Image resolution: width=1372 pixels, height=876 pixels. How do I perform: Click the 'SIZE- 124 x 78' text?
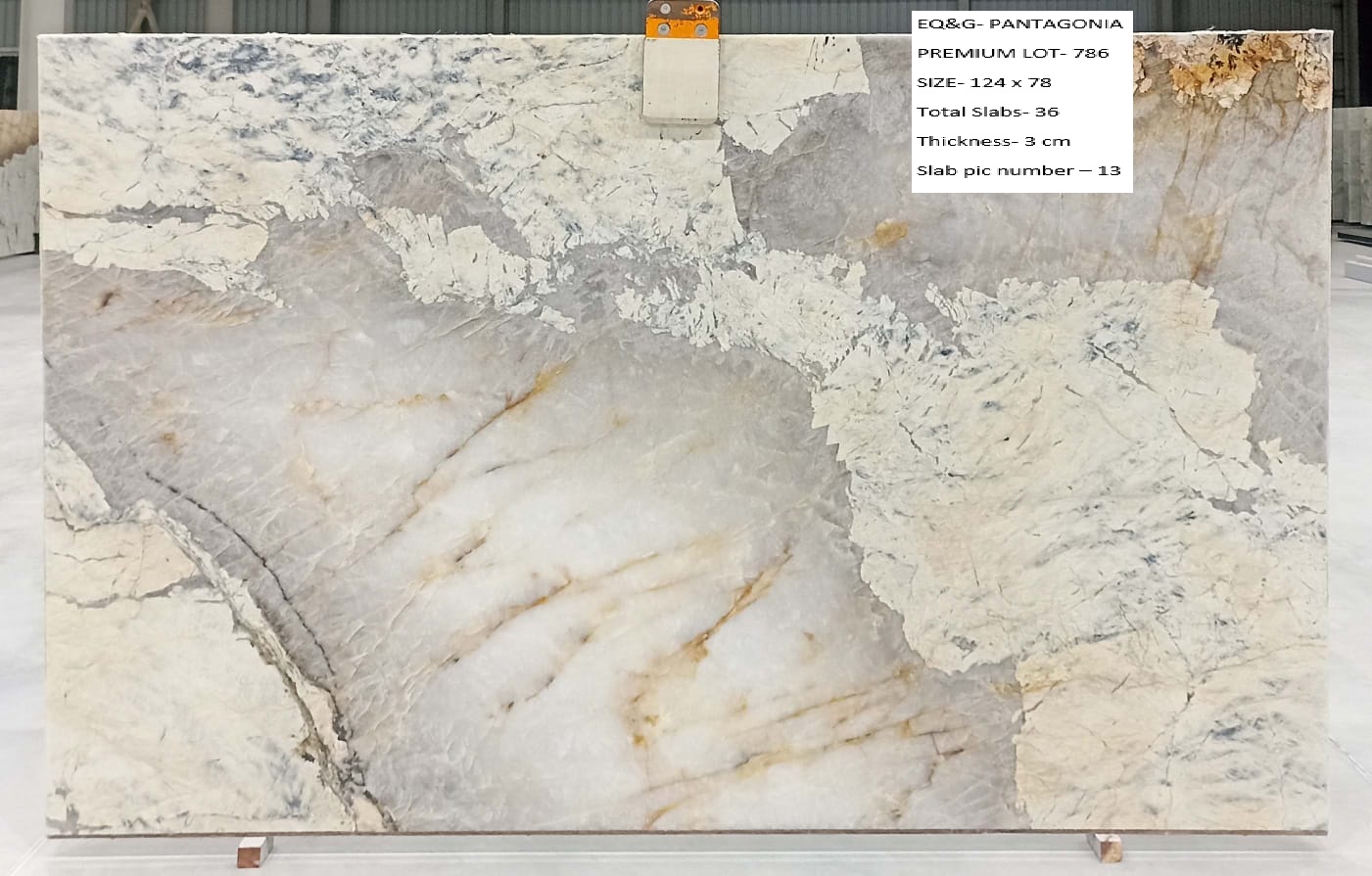(983, 82)
